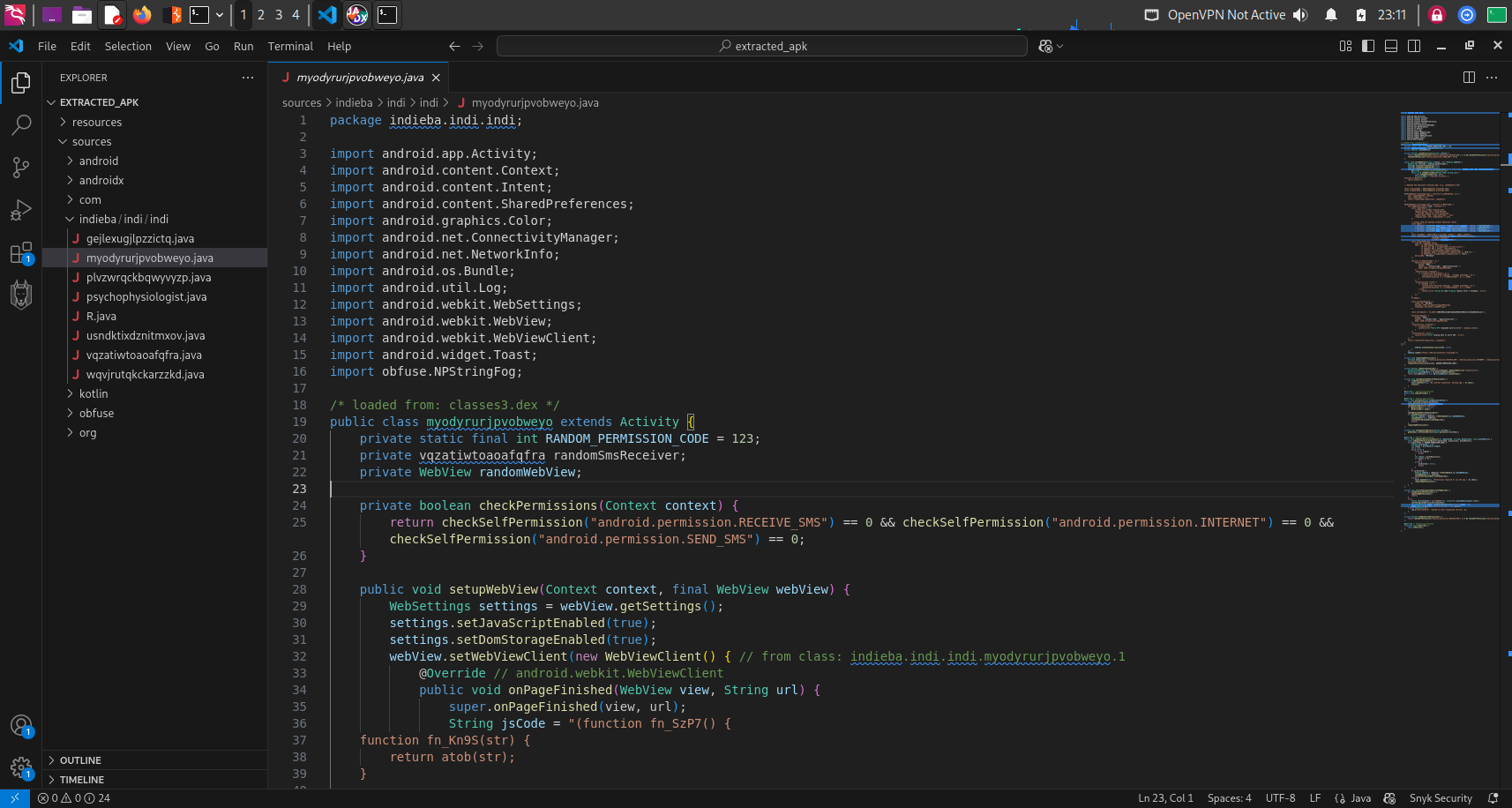This screenshot has height=808, width=1512.
Task: Open the View menu
Action: pyautogui.click(x=178, y=46)
